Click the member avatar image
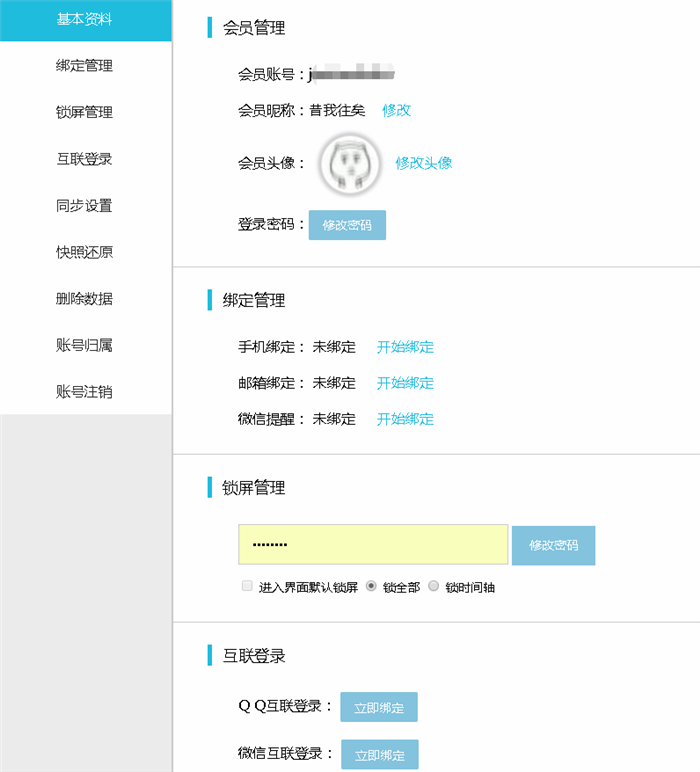The height and width of the screenshot is (772, 700). click(x=351, y=164)
